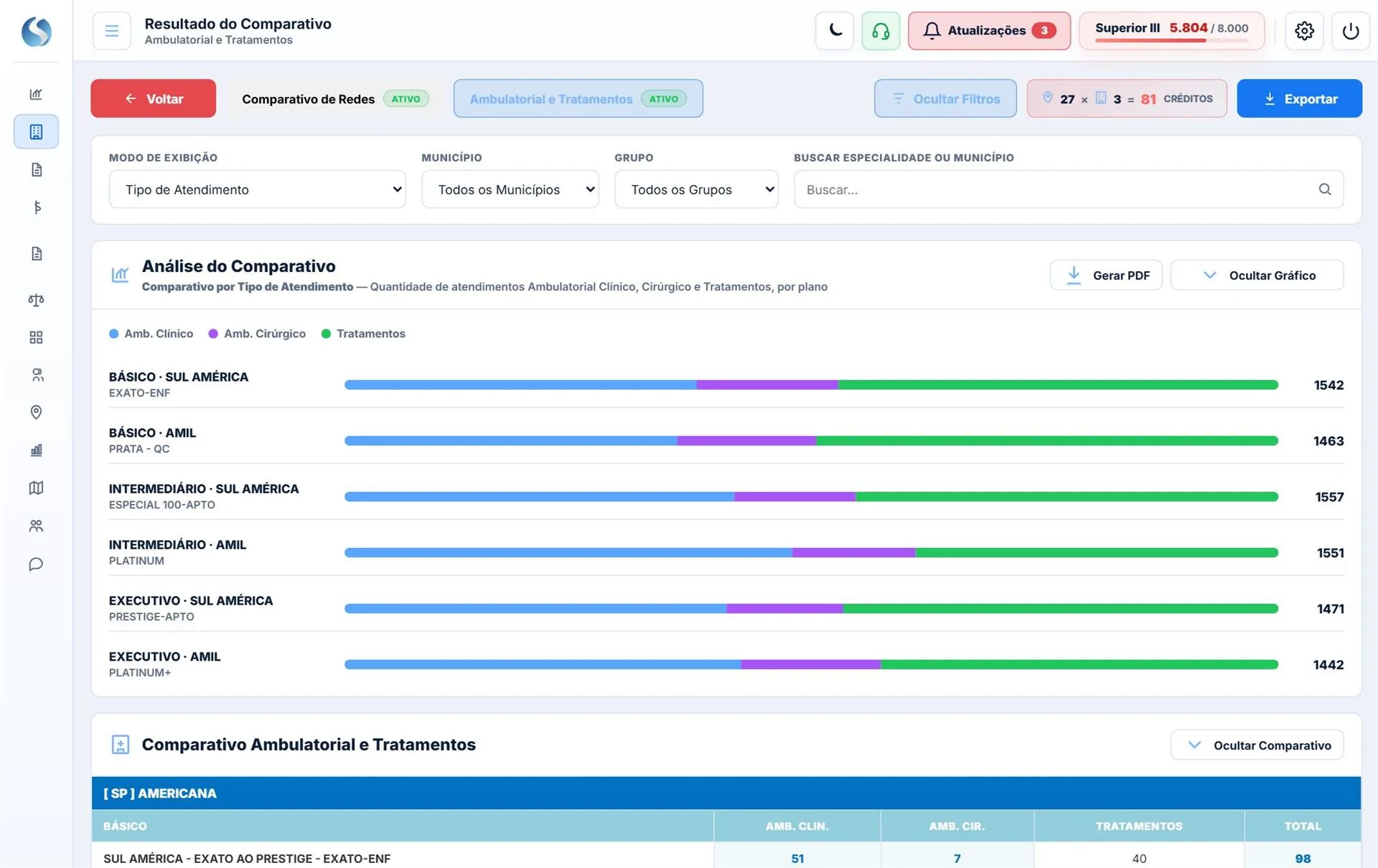Focus the Buscar search field
Screen dimensions: 1378x868
(x=1069, y=189)
